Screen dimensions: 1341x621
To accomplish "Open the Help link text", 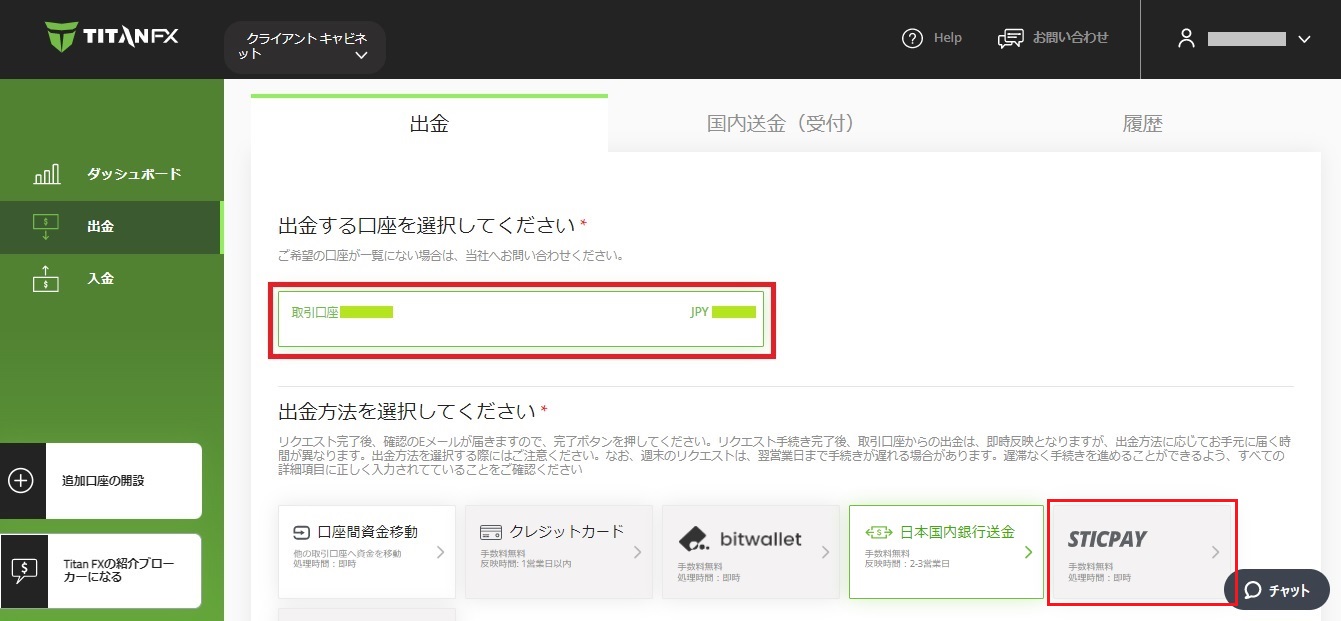I will pos(947,38).
